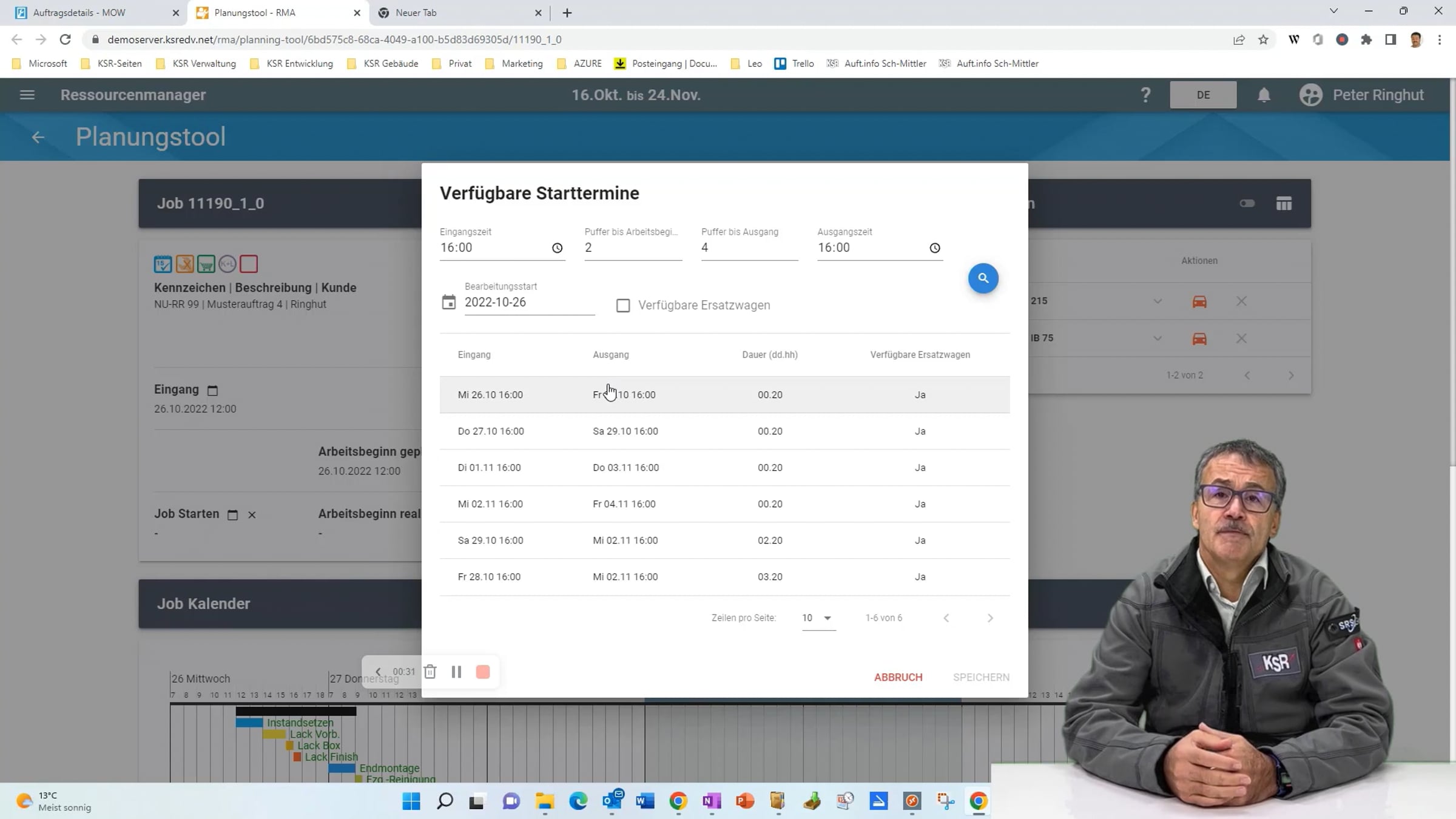1456x819 pixels.
Task: Toggle the table column view icon
Action: point(1284,204)
